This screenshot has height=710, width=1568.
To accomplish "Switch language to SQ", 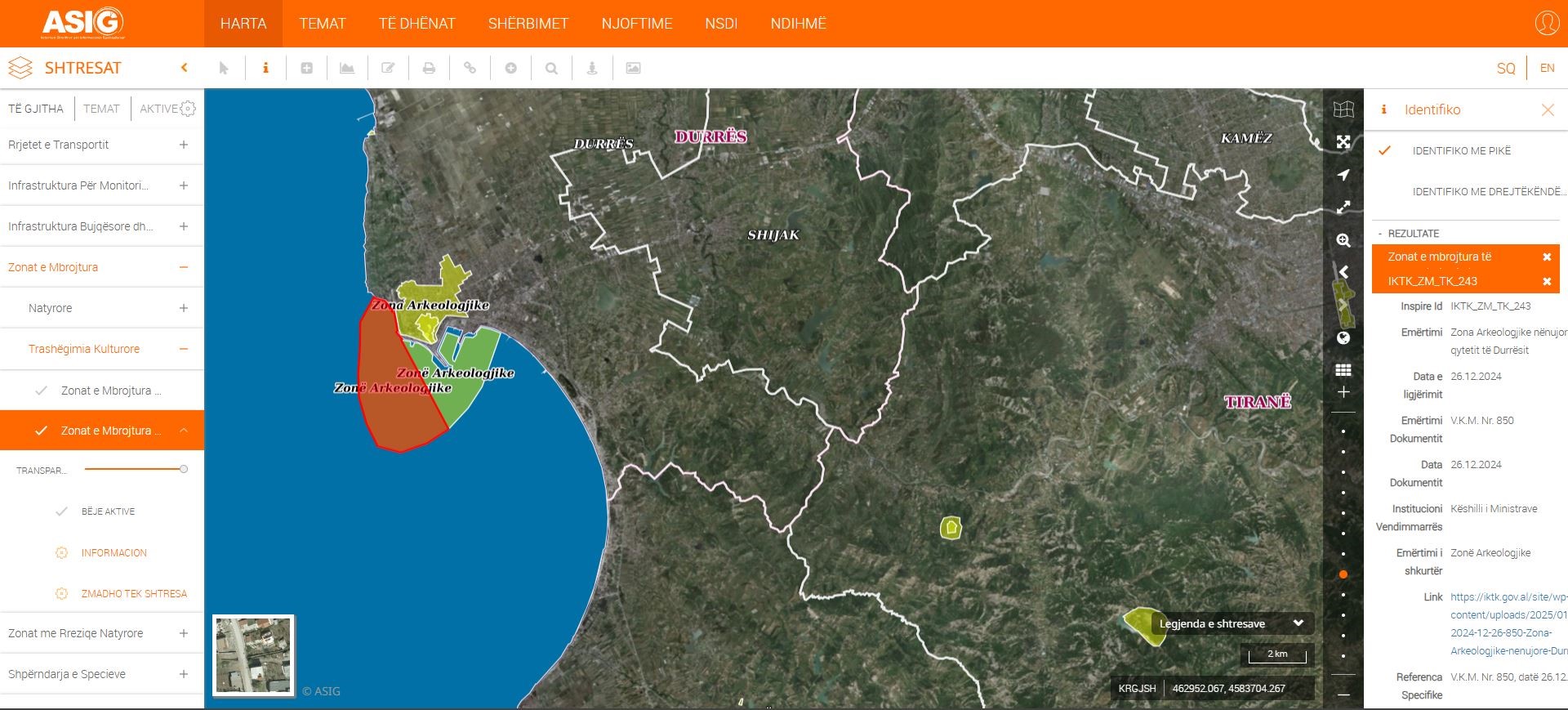I will [1506, 69].
